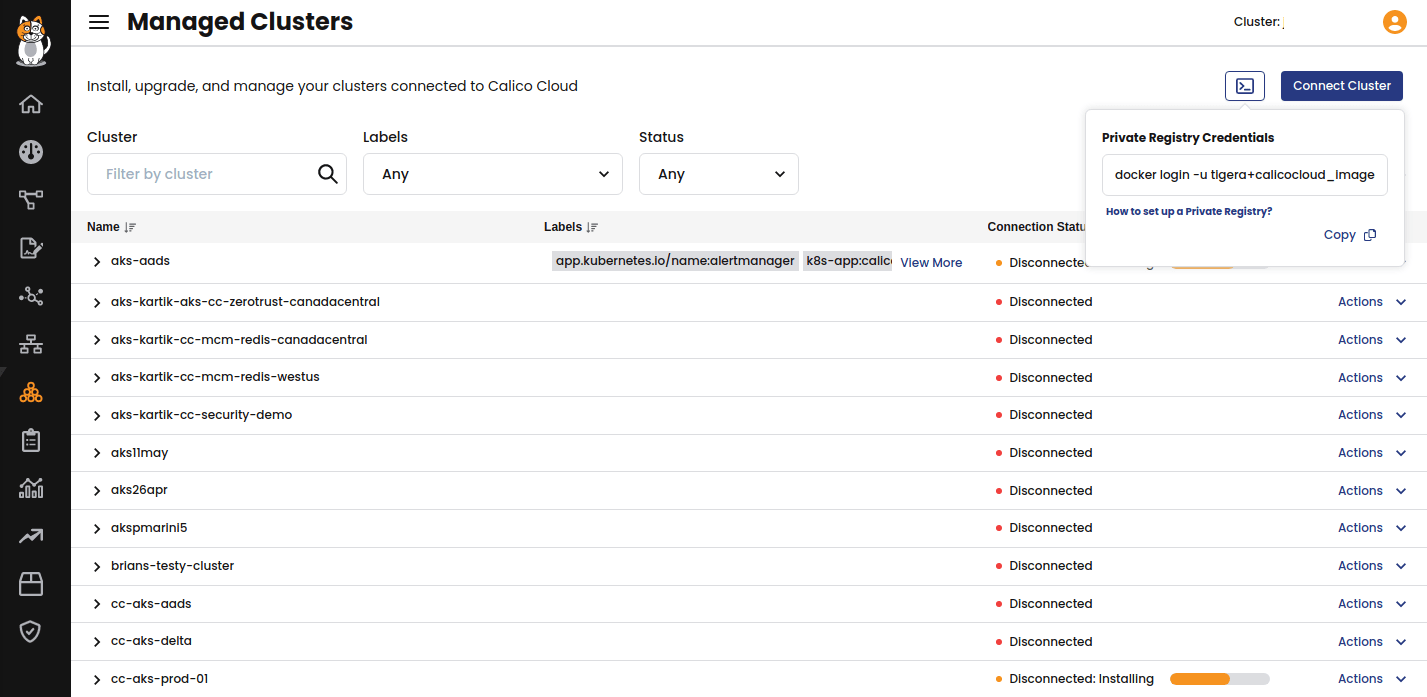
Task: Open the Status filter dropdown
Action: (x=718, y=174)
